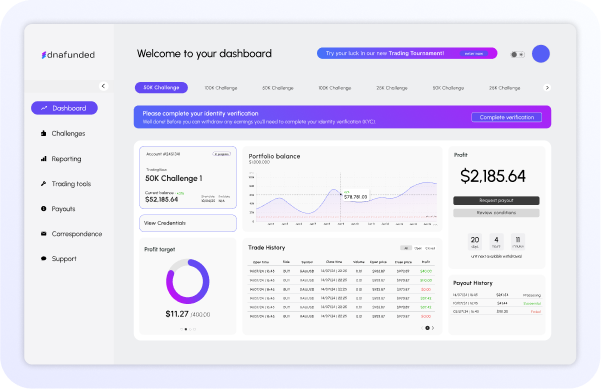Click the current page dot in Trade History
Image resolution: width=601 pixels, height=389 pixels.
pyautogui.click(x=427, y=328)
